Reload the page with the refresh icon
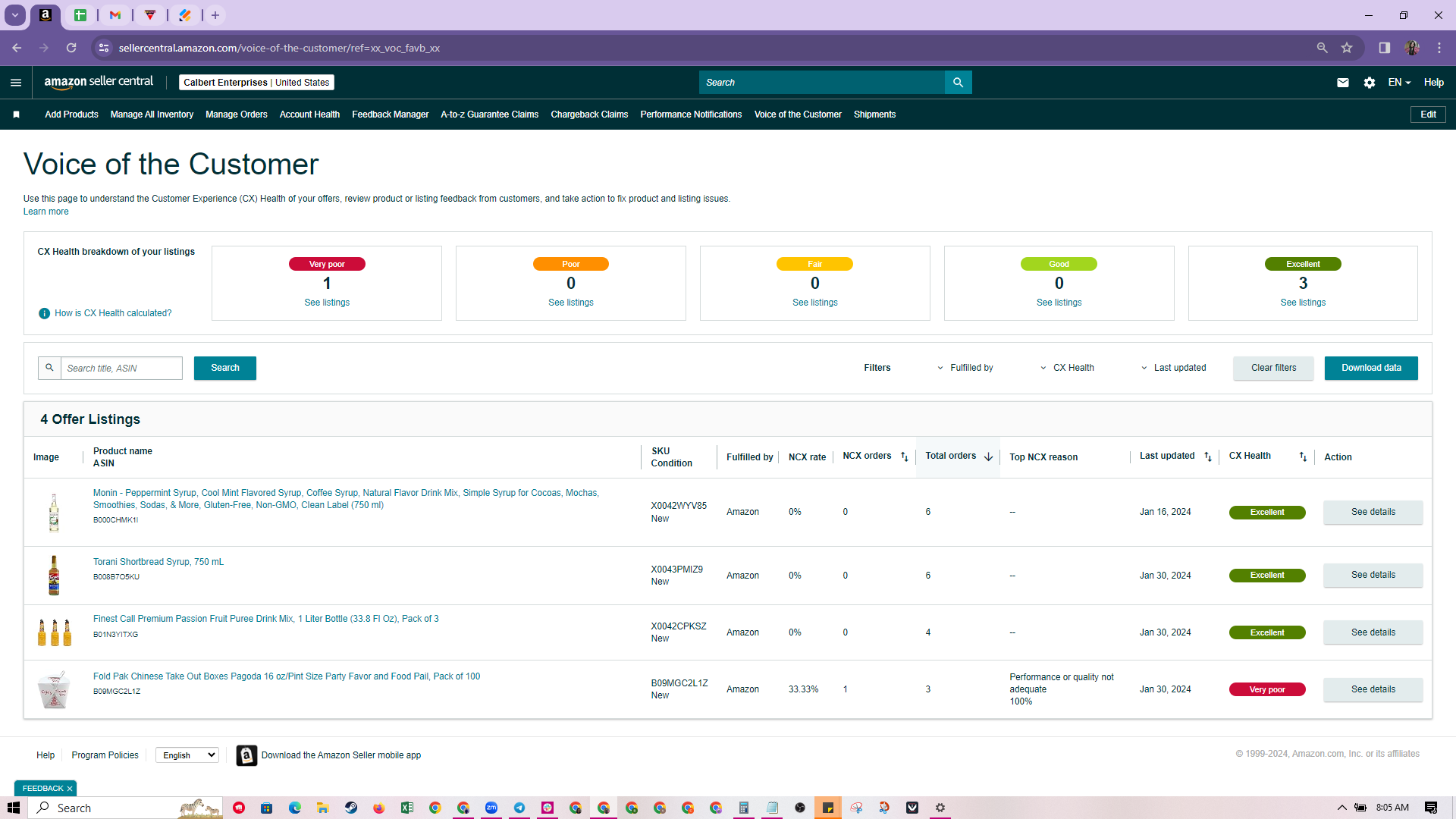Screen dimensions: 1456x819 tap(71, 48)
